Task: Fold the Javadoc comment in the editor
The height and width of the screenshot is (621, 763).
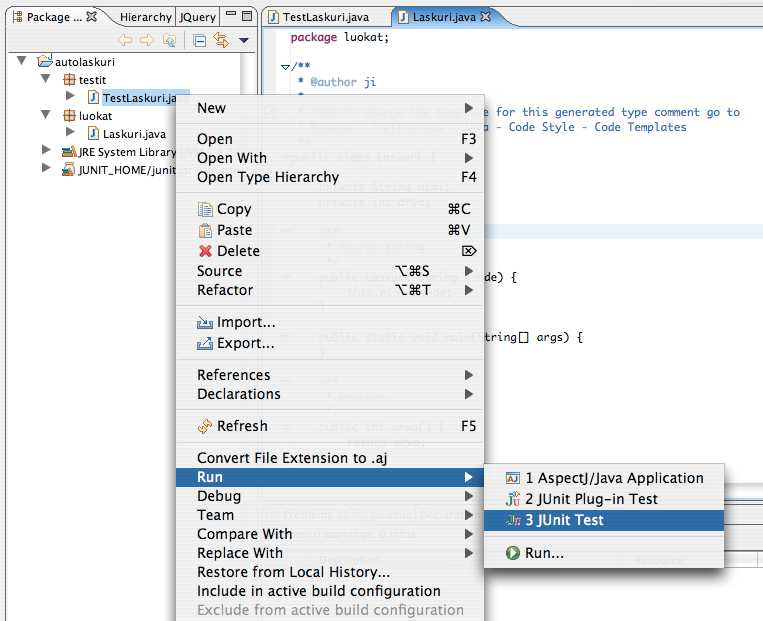Action: pos(285,67)
